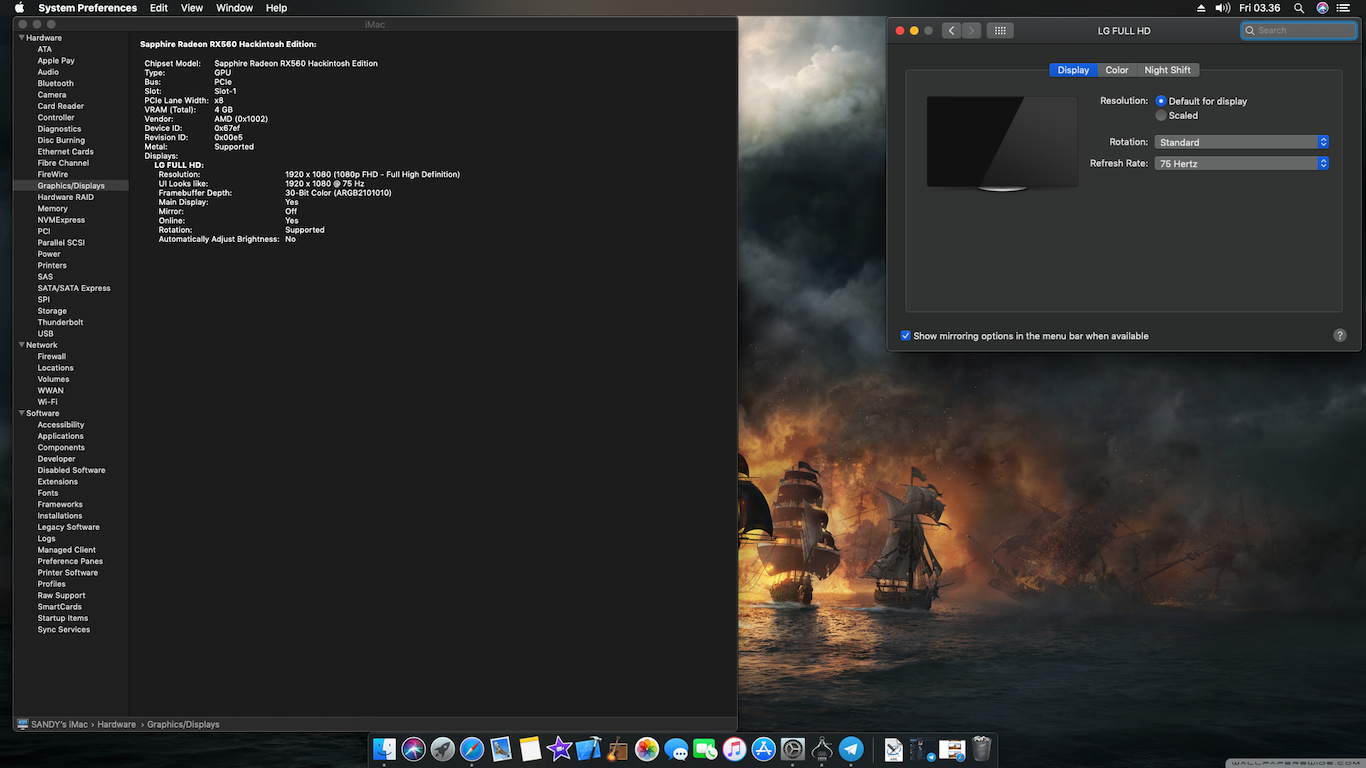Image resolution: width=1366 pixels, height=768 pixels.
Task: Open System Information chip icon in Dock
Action: [x=822, y=748]
